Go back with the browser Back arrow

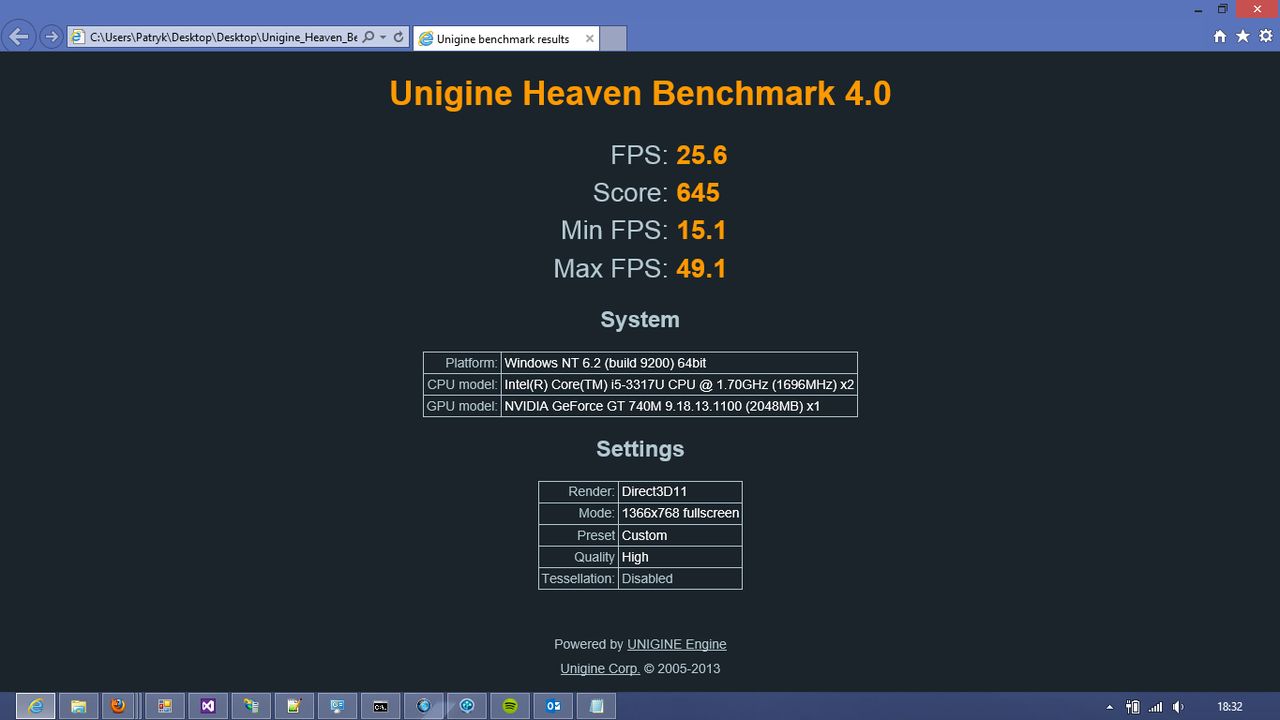point(18,37)
